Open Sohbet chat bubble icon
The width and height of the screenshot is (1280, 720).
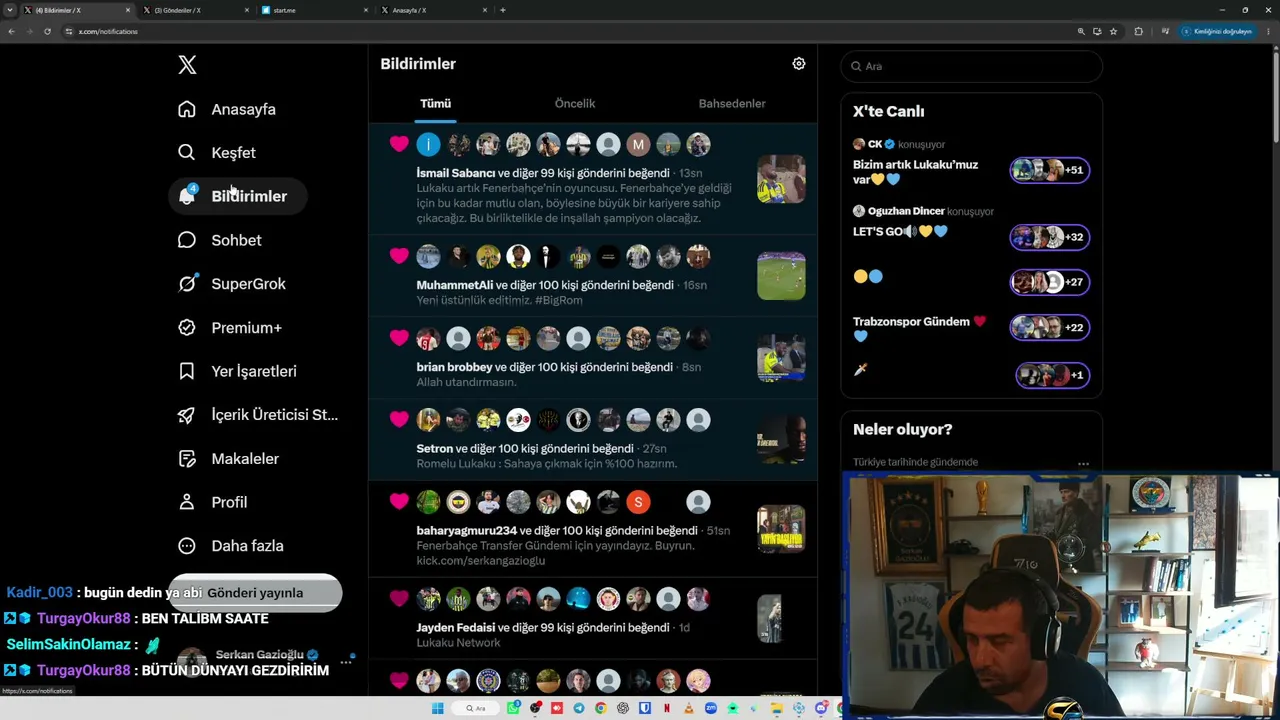pyautogui.click(x=186, y=240)
